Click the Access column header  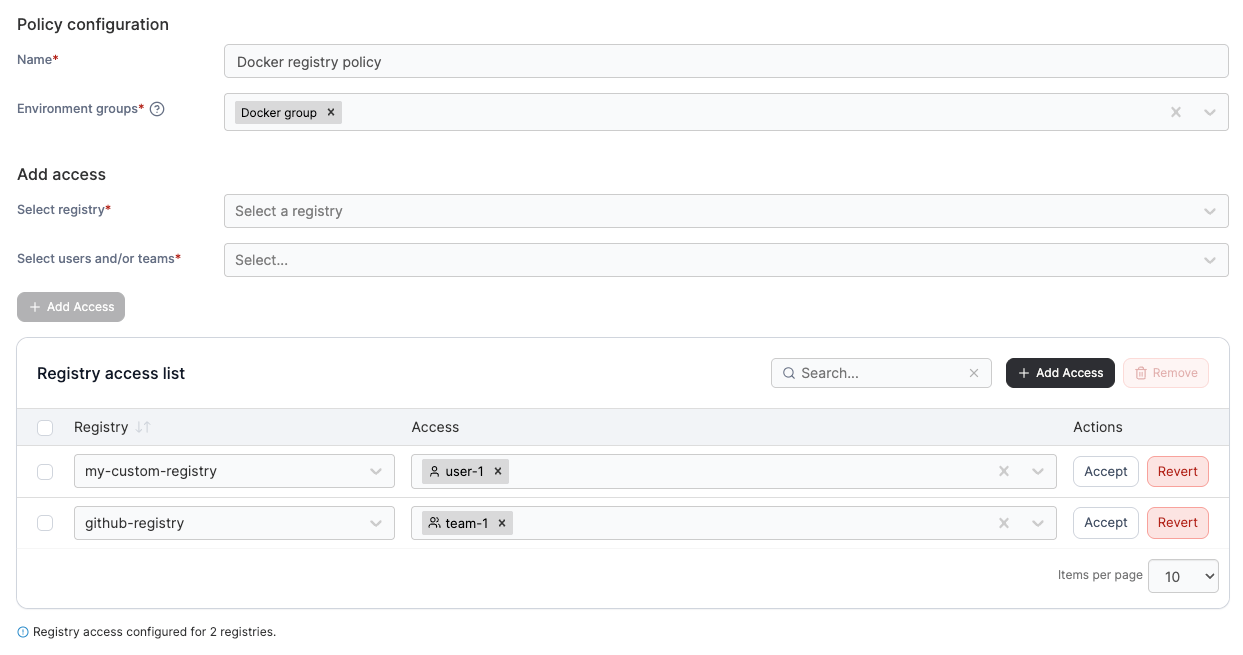click(x=435, y=427)
